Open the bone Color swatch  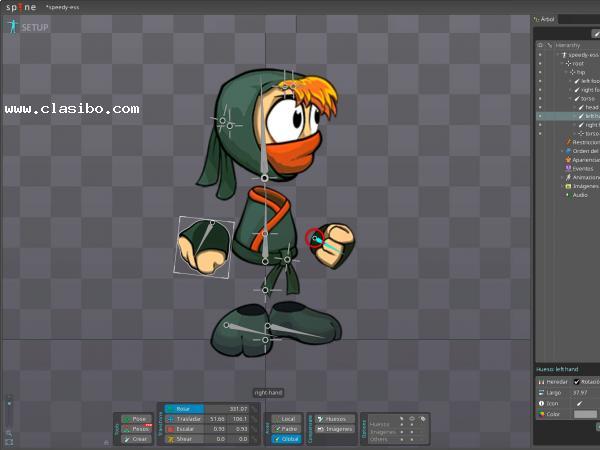tap(585, 414)
